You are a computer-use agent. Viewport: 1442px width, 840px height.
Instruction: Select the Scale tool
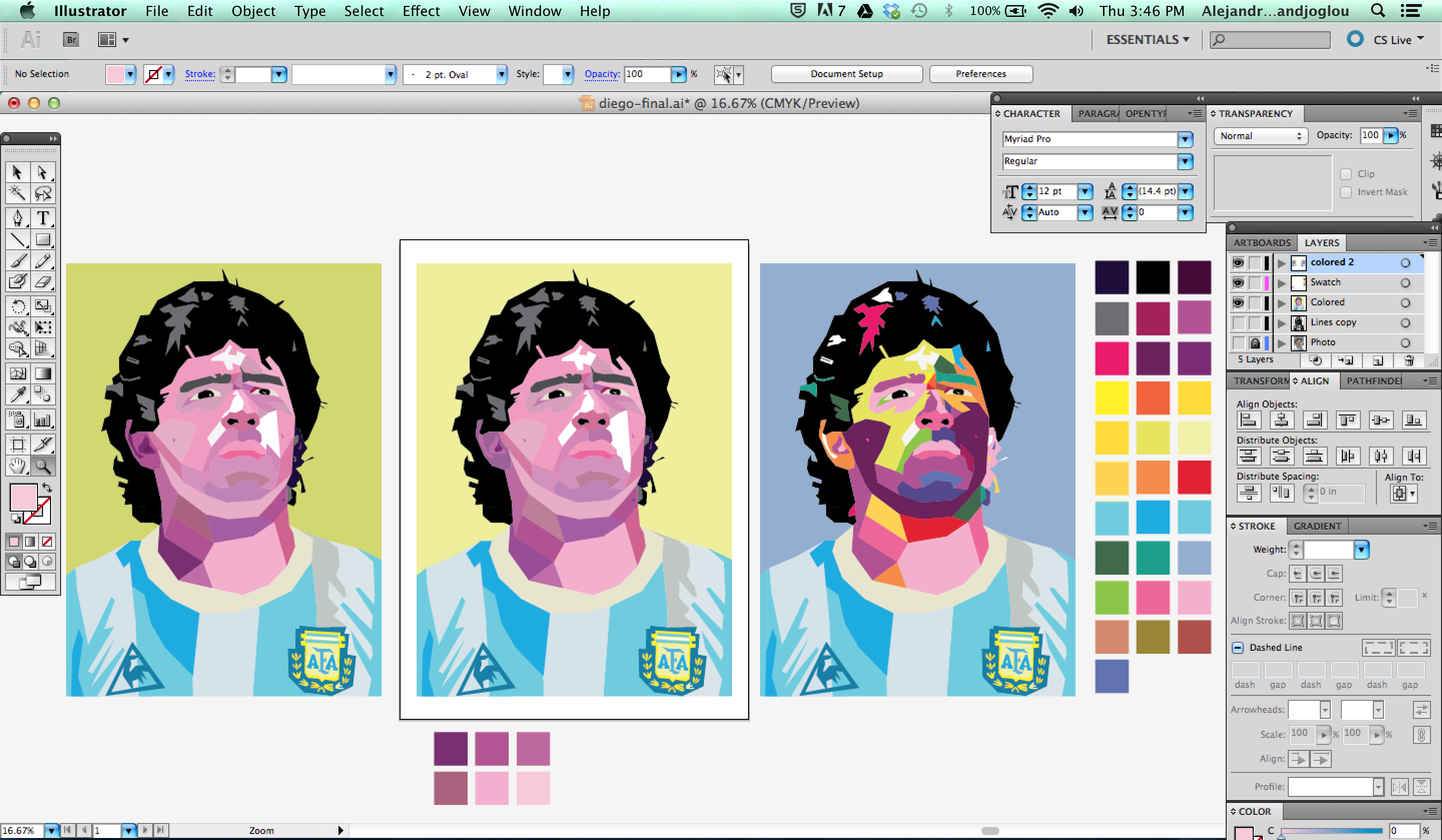43,306
